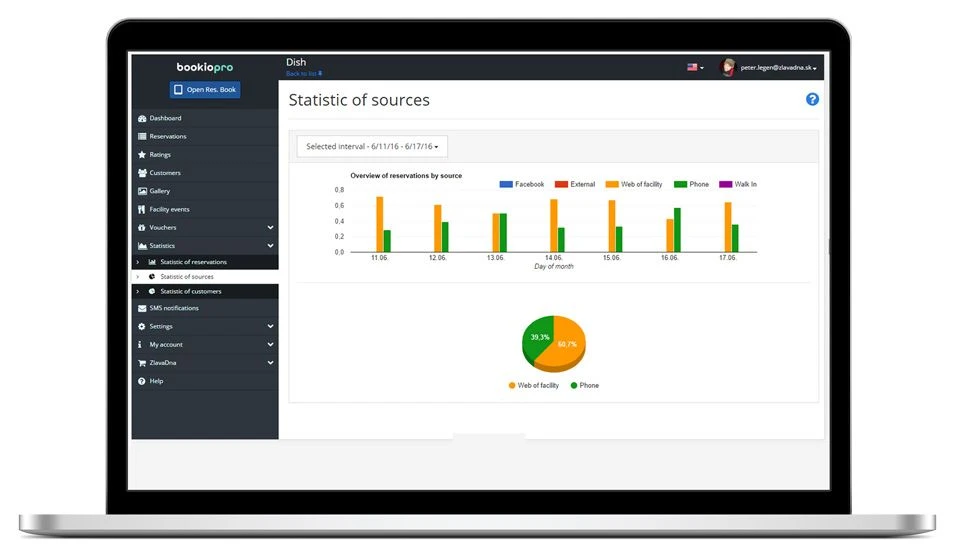Click the Gallery picture icon
Screen dimensions: 955x555
point(142,191)
